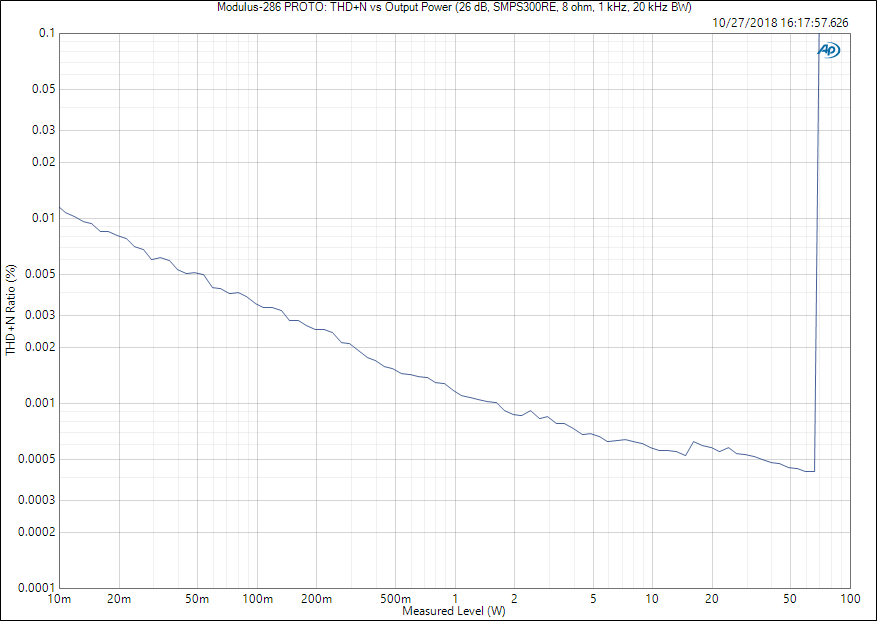
Task: Click the x-axis tick label "50m"
Action: (x=197, y=599)
